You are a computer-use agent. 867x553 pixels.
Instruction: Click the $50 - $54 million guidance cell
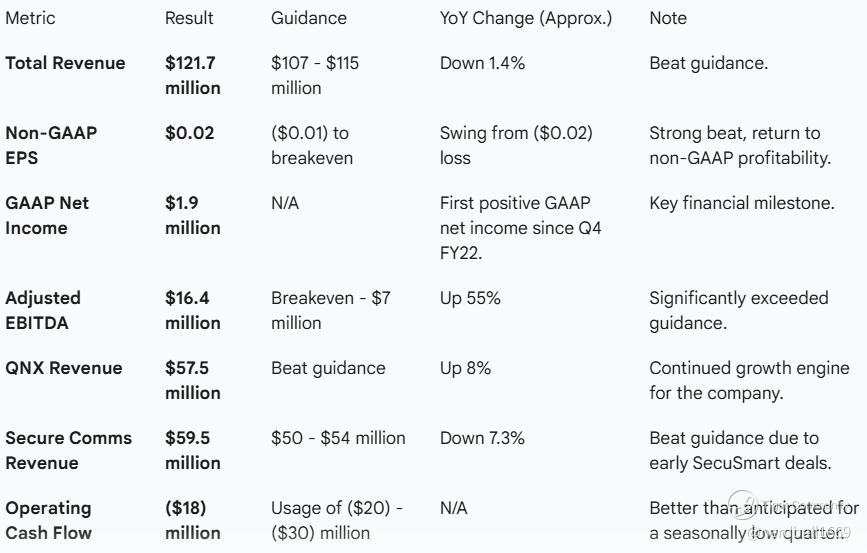[338, 438]
